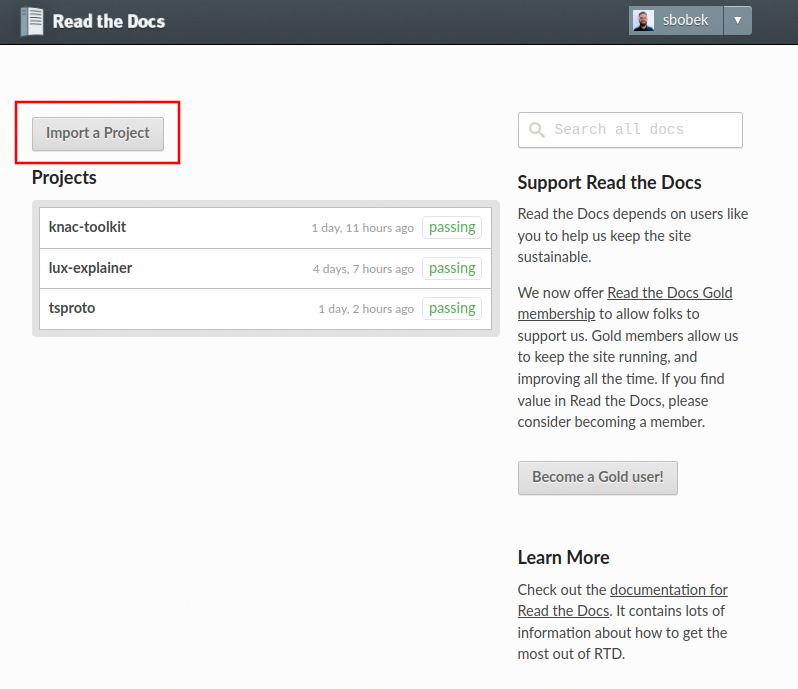Viewport: 798px width, 689px height.
Task: Click the tsproto passing build badge
Action: point(452,308)
